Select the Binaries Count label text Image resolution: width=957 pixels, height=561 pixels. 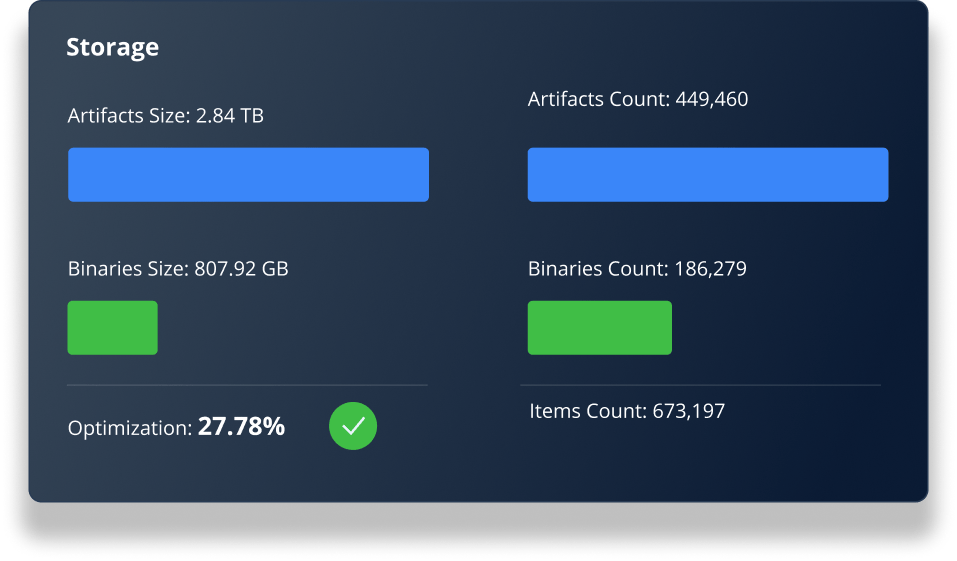pyautogui.click(x=598, y=269)
